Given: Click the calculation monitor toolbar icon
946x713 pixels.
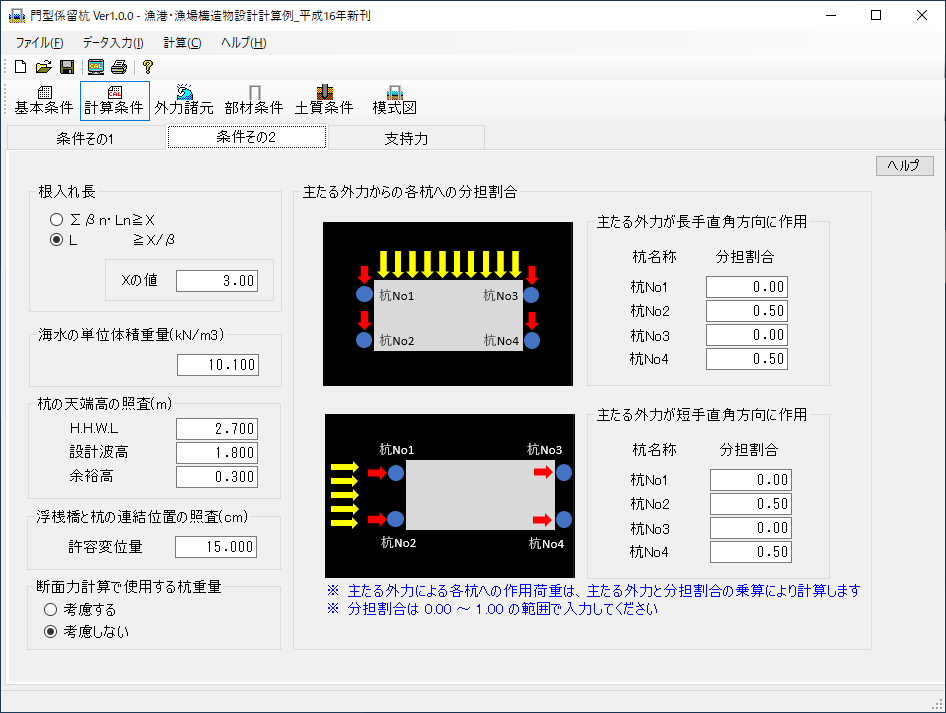Looking at the screenshot, I should [95, 66].
